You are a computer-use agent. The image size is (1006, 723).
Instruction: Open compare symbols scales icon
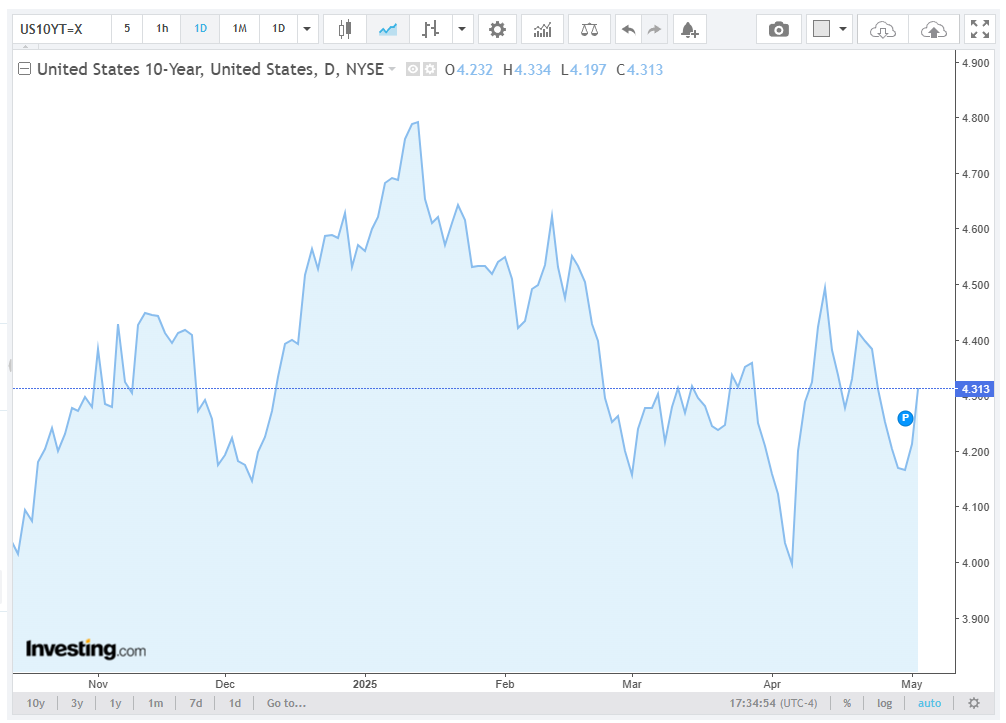coord(589,30)
